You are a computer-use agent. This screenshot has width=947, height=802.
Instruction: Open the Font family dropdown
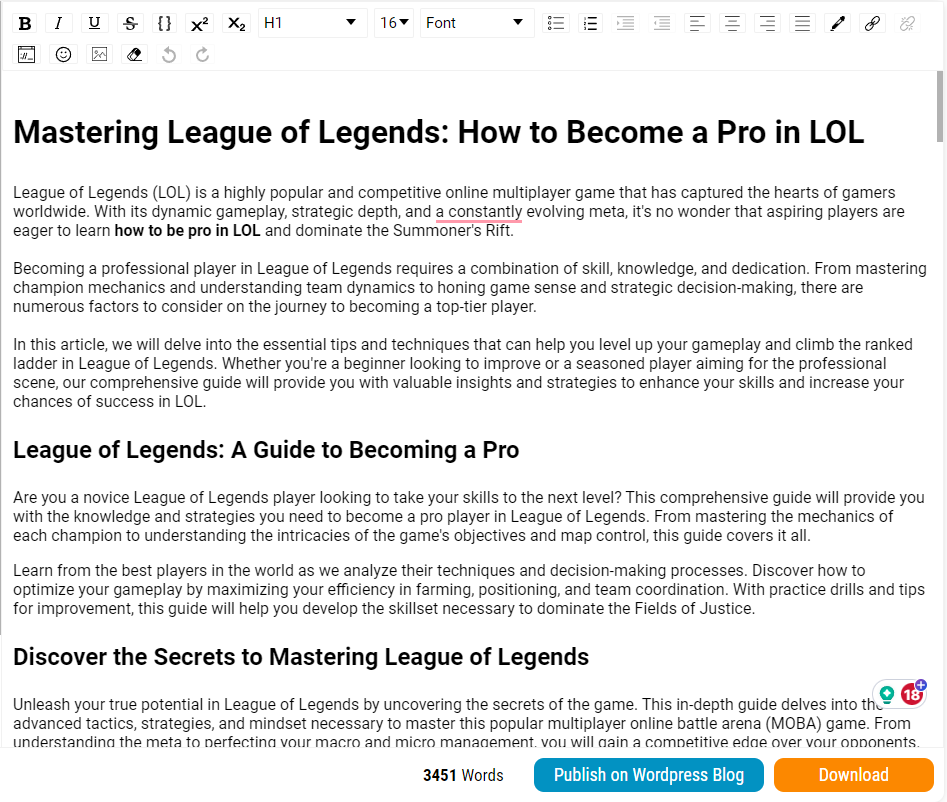click(x=477, y=23)
